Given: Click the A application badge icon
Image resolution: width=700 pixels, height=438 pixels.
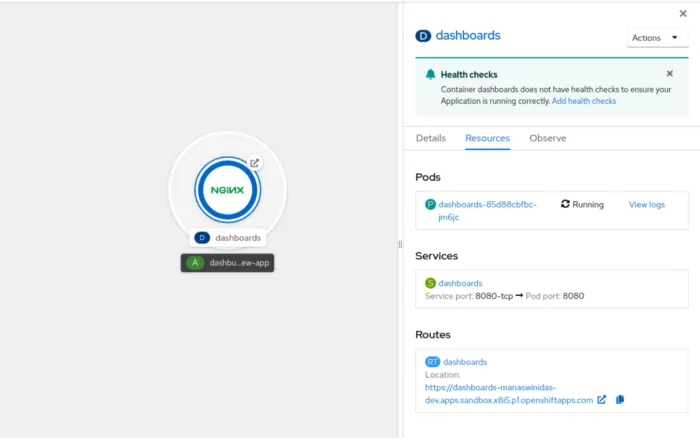Looking at the screenshot, I should [x=195, y=263].
